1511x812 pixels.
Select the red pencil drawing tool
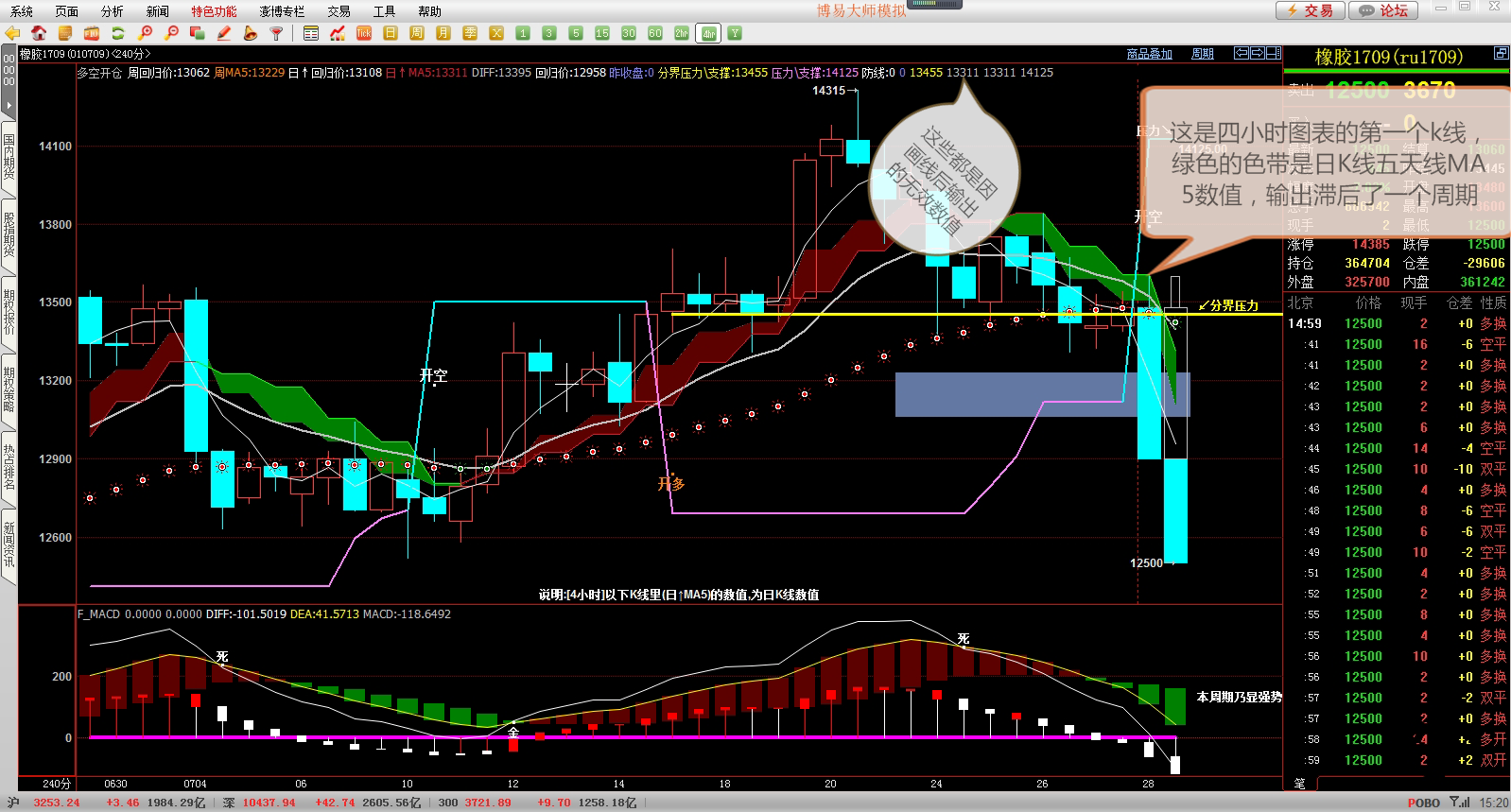224,33
